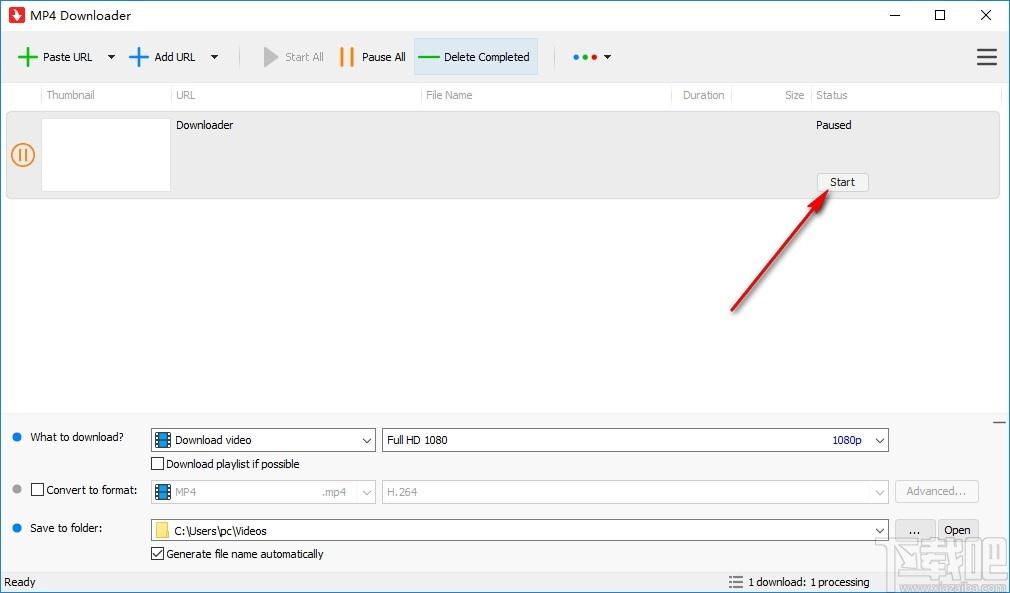The width and height of the screenshot is (1010, 593).
Task: Click the orange paused circle icon
Action: pyautogui.click(x=23, y=155)
